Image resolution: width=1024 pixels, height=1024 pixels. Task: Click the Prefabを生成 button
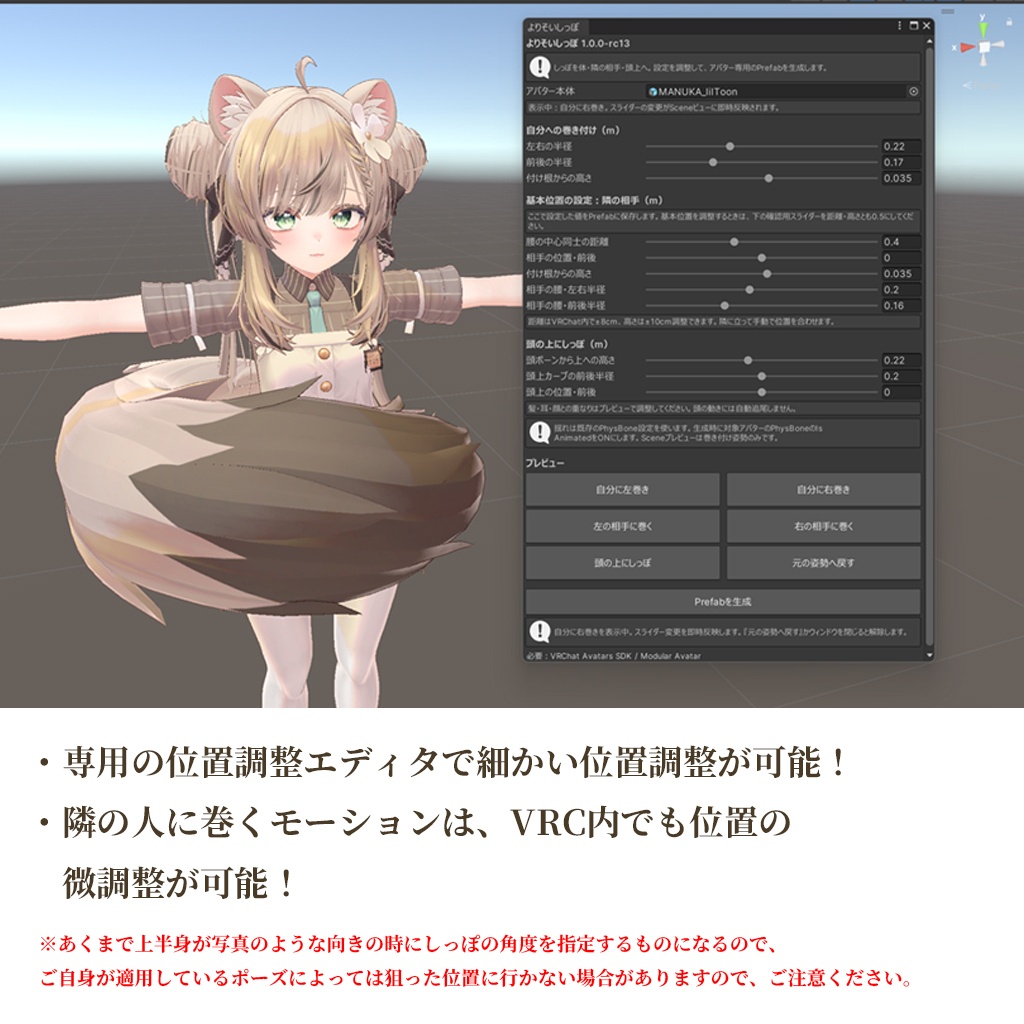pyautogui.click(x=723, y=601)
